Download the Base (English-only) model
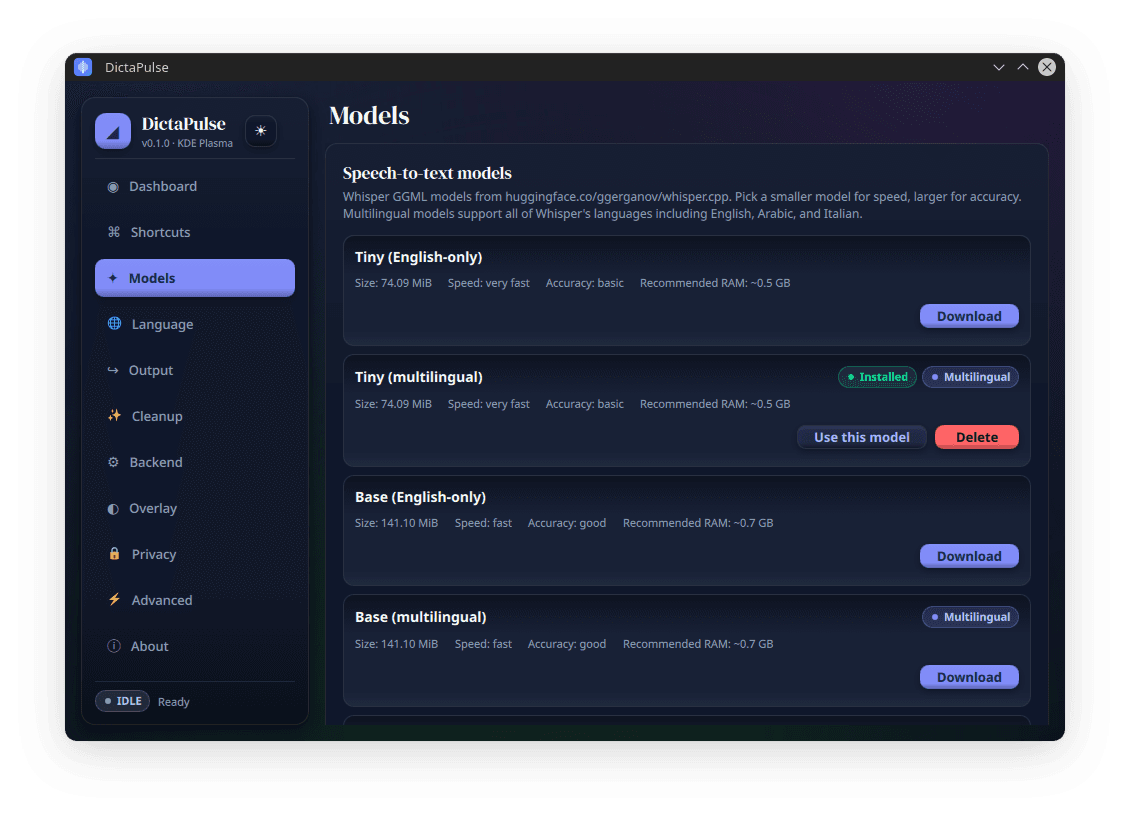 pos(969,556)
